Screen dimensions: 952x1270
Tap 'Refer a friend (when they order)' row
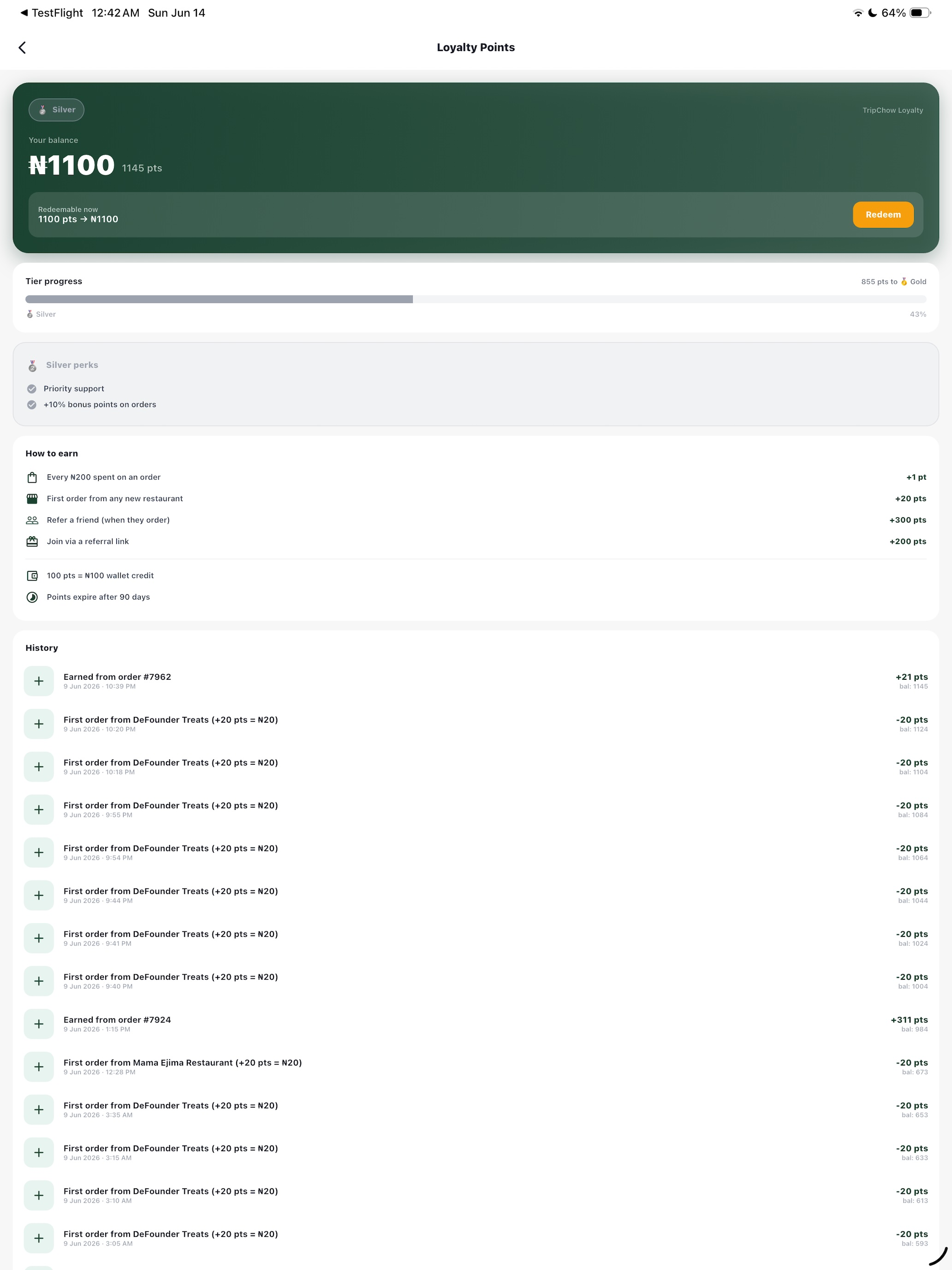[476, 520]
